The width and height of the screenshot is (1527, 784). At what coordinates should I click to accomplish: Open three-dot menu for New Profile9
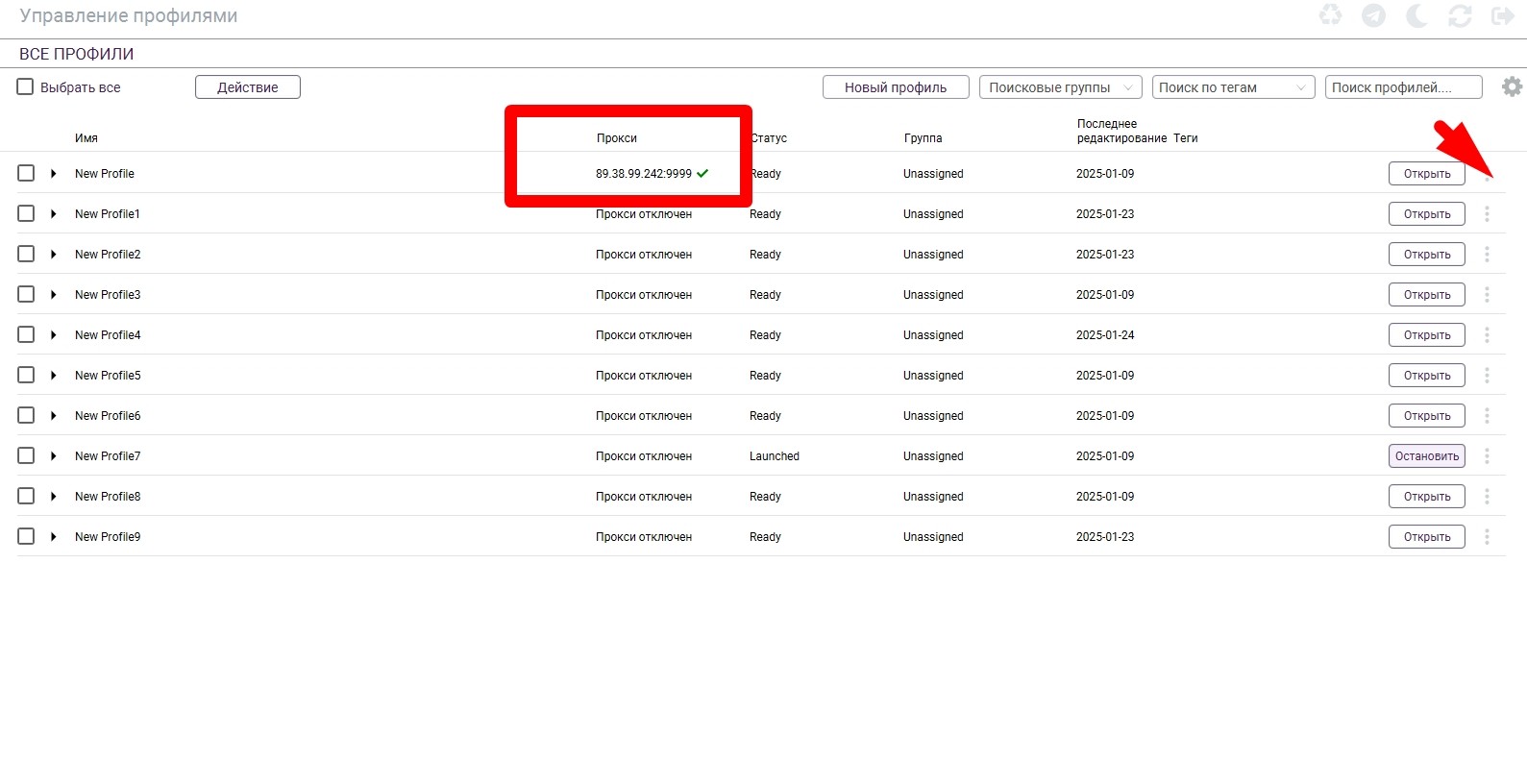(1487, 537)
